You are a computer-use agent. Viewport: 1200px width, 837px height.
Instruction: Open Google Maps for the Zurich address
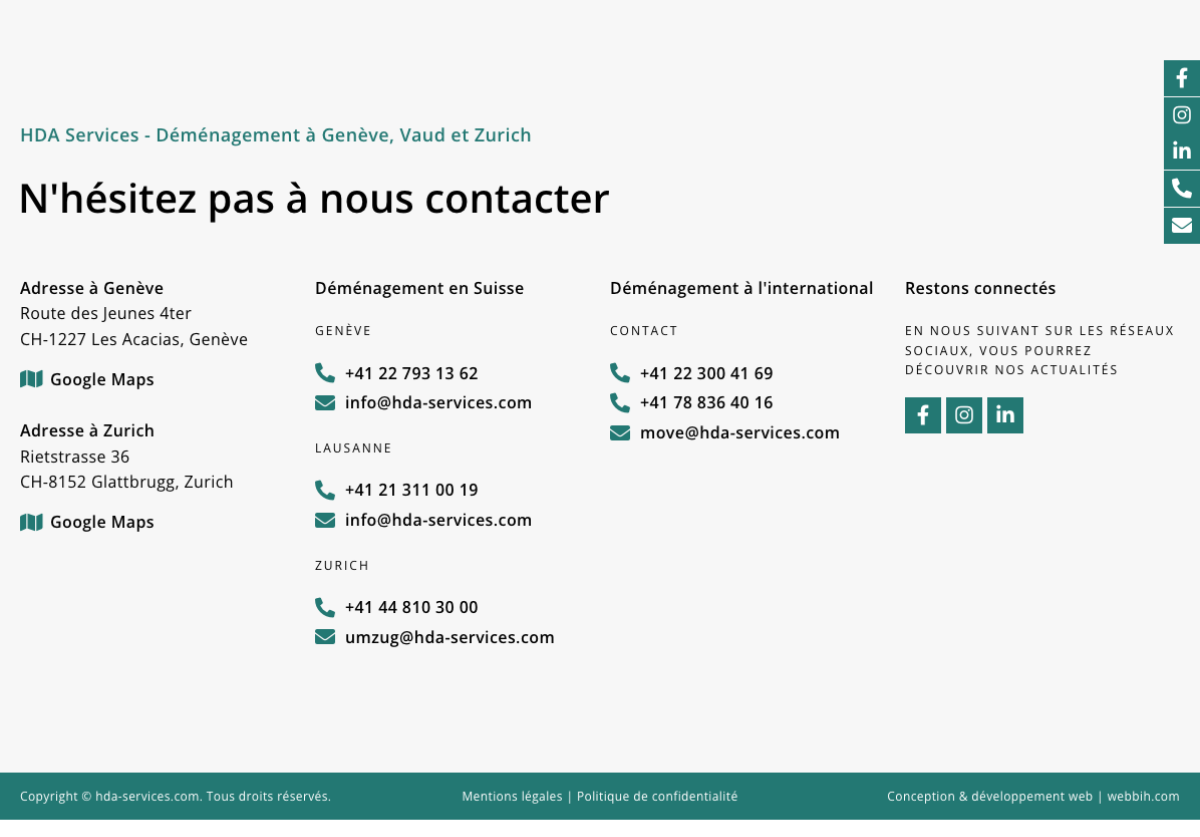(x=101, y=522)
